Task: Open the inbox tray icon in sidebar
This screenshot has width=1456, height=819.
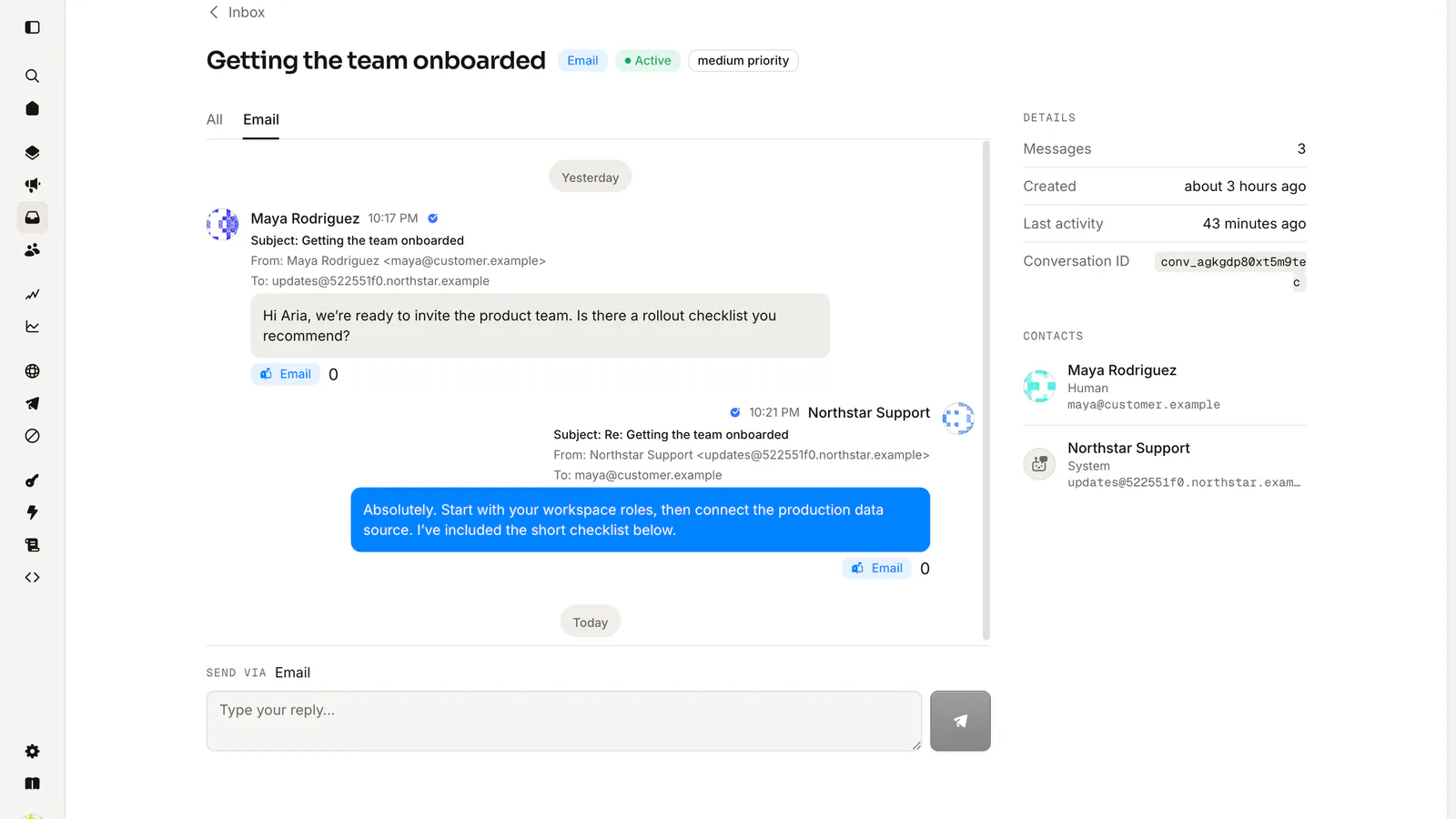Action: [x=33, y=217]
